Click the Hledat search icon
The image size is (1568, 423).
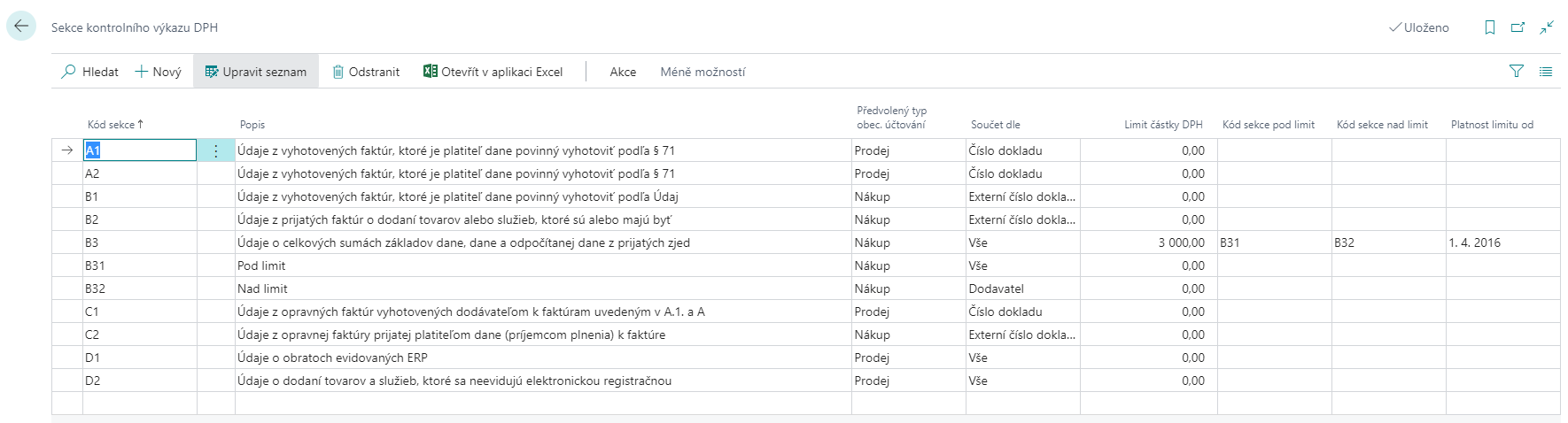pos(69,72)
